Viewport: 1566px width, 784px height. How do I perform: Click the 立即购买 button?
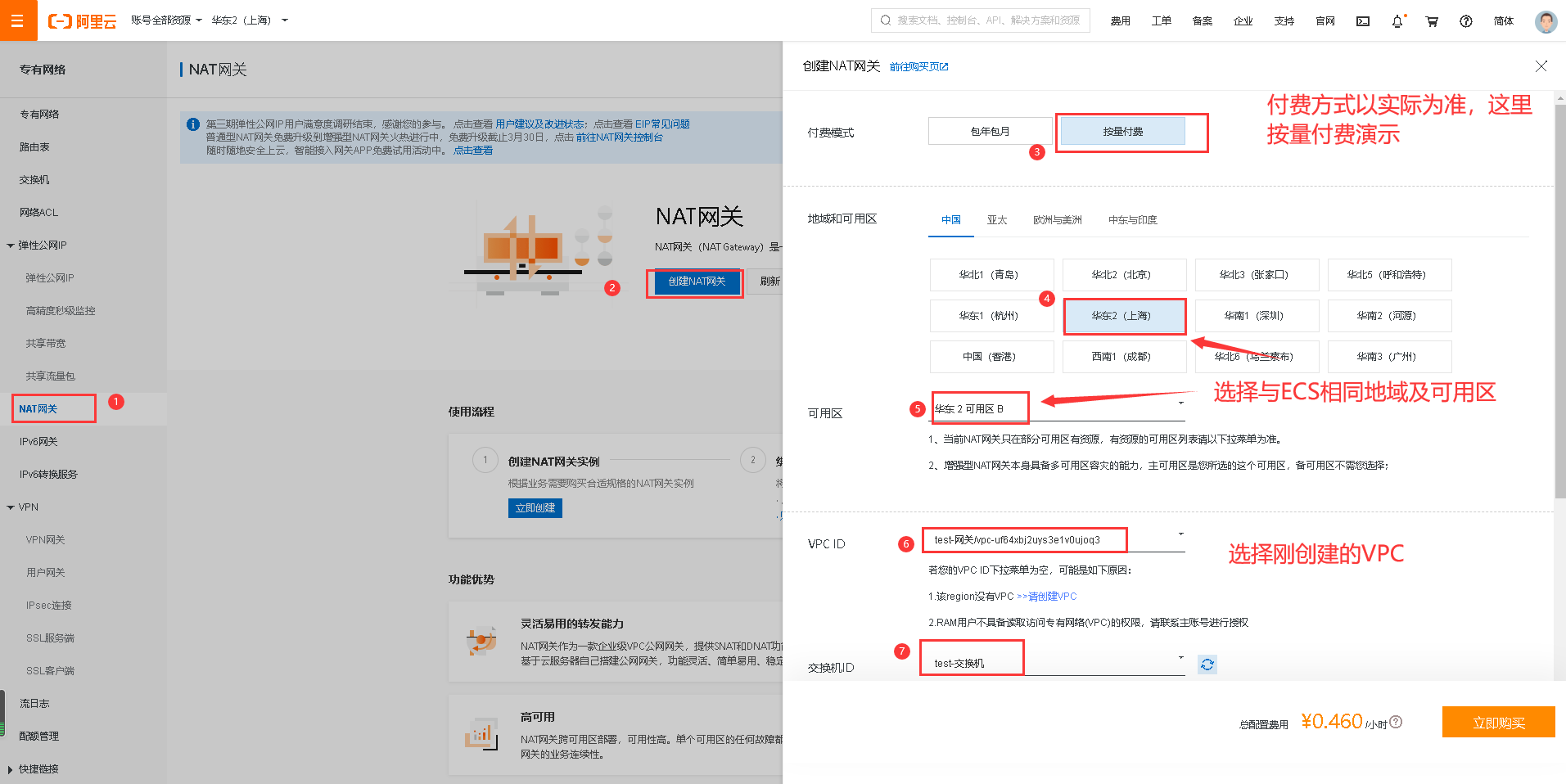click(1498, 722)
